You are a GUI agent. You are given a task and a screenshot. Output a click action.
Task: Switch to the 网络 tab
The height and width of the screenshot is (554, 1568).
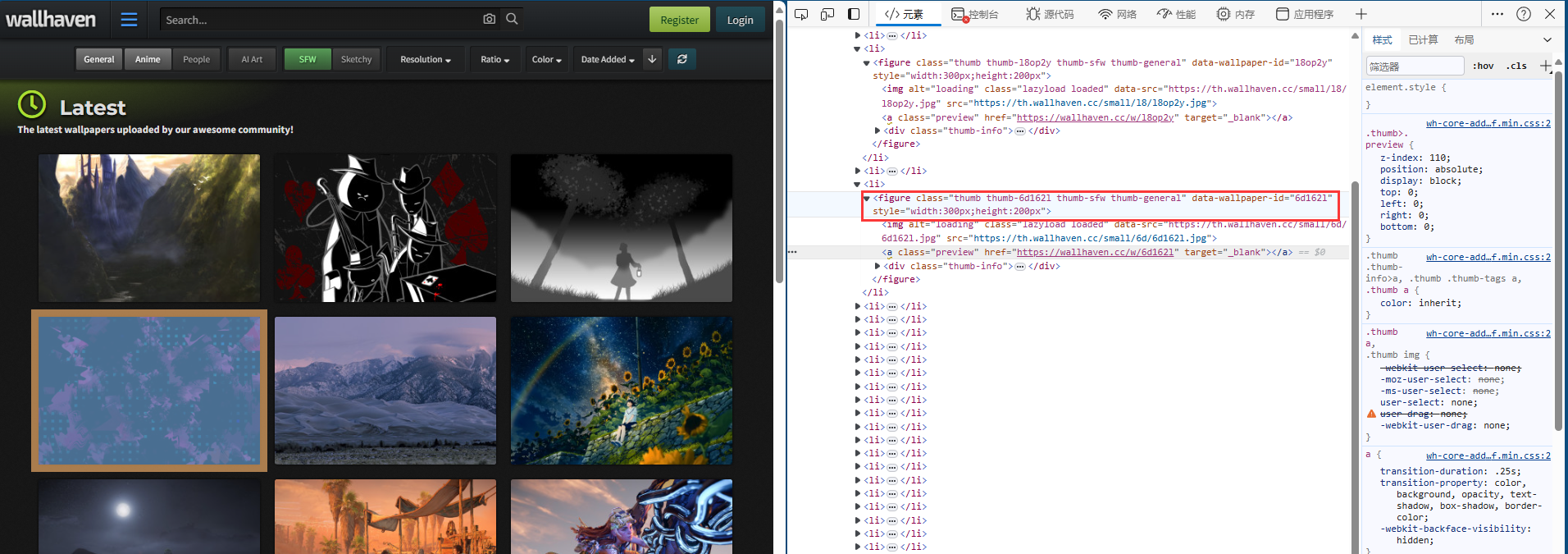click(1117, 14)
